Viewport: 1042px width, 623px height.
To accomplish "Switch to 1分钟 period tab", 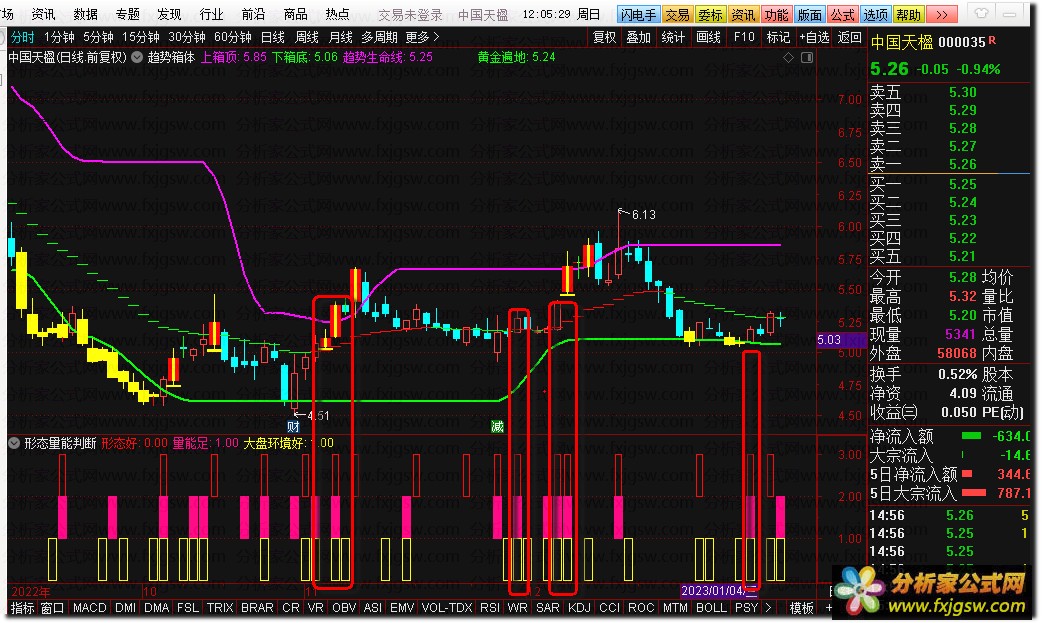I will click(59, 37).
